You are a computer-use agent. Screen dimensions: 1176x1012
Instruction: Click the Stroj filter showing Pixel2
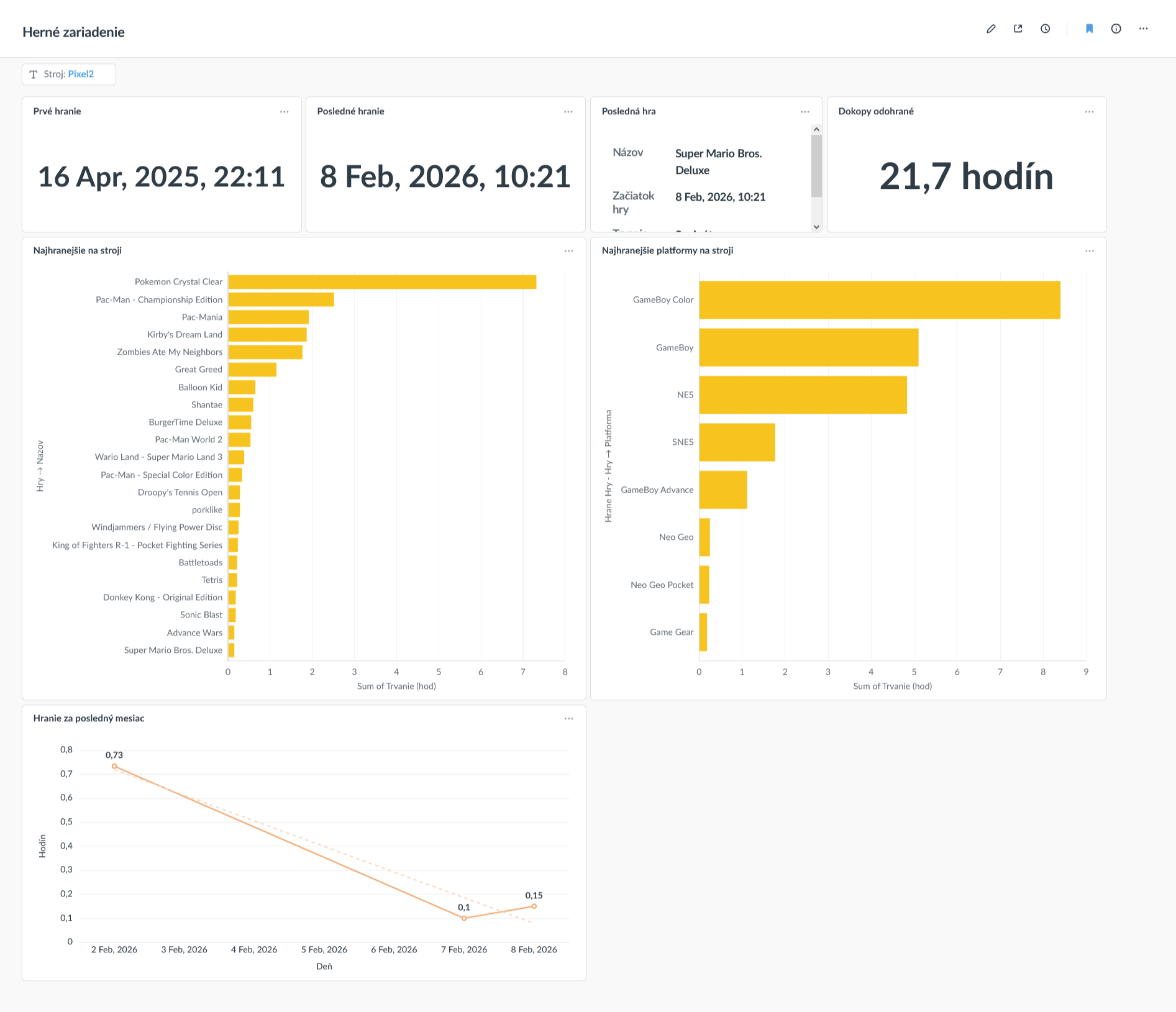point(69,75)
